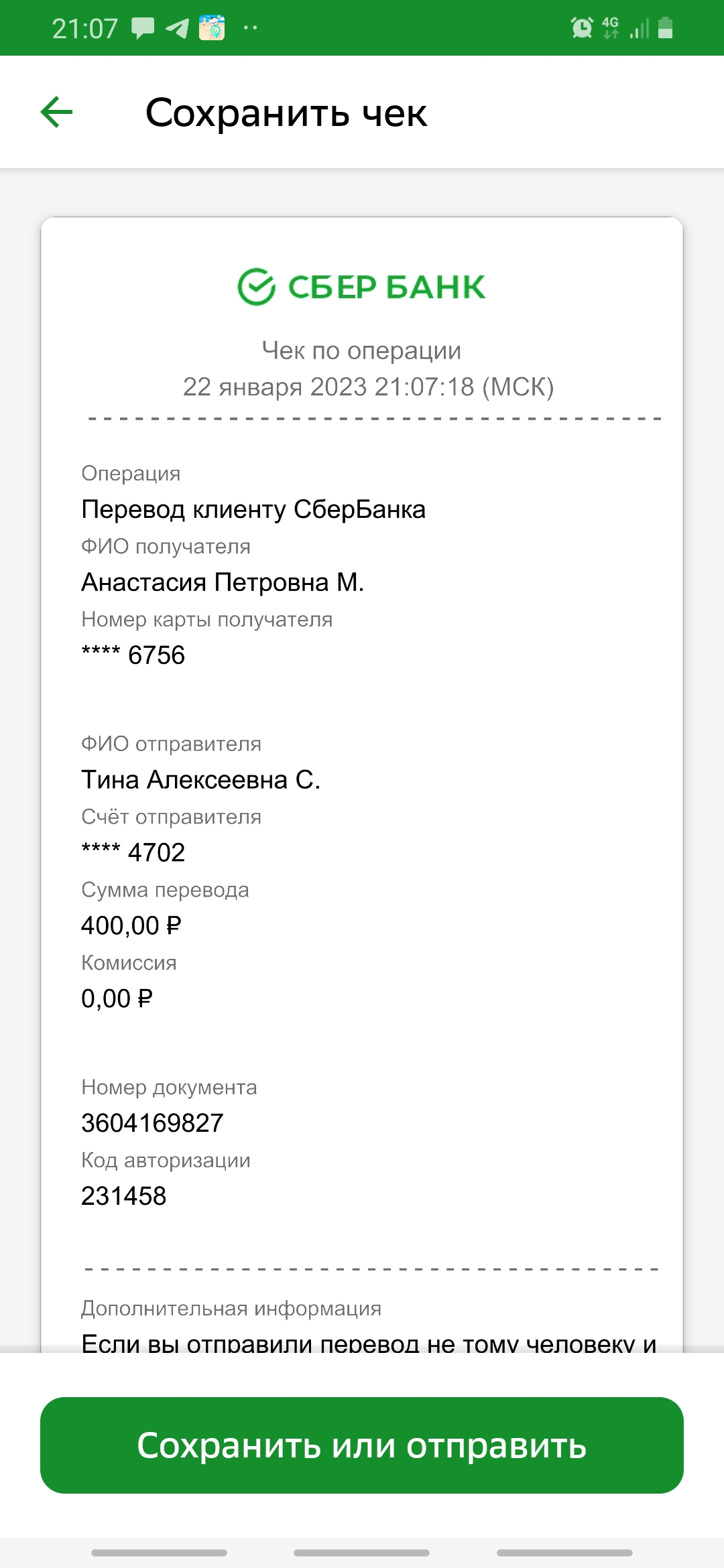Image resolution: width=724 pixels, height=1568 pixels.
Task: Tap the signal strength bars icon
Action: coord(640,29)
